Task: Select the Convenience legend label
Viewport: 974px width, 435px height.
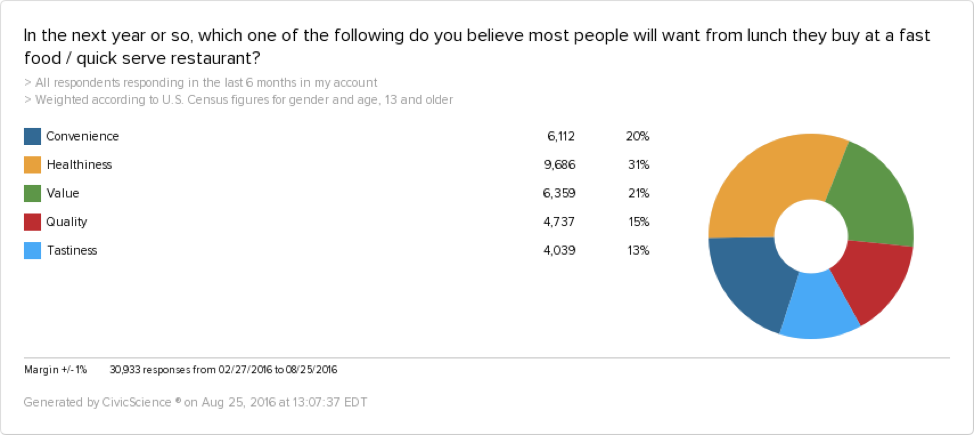Action: (82, 136)
